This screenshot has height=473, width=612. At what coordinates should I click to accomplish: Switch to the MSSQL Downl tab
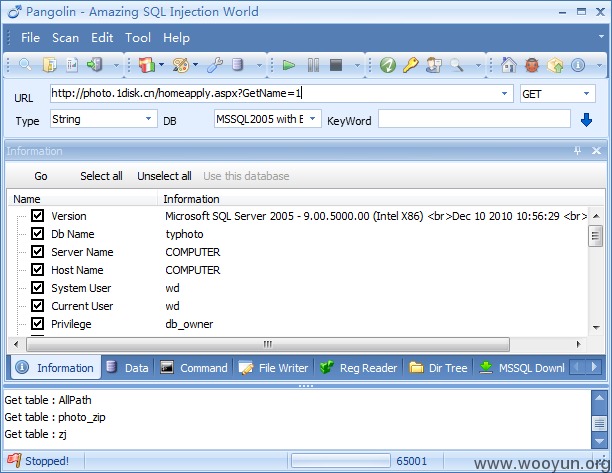[x=521, y=368]
